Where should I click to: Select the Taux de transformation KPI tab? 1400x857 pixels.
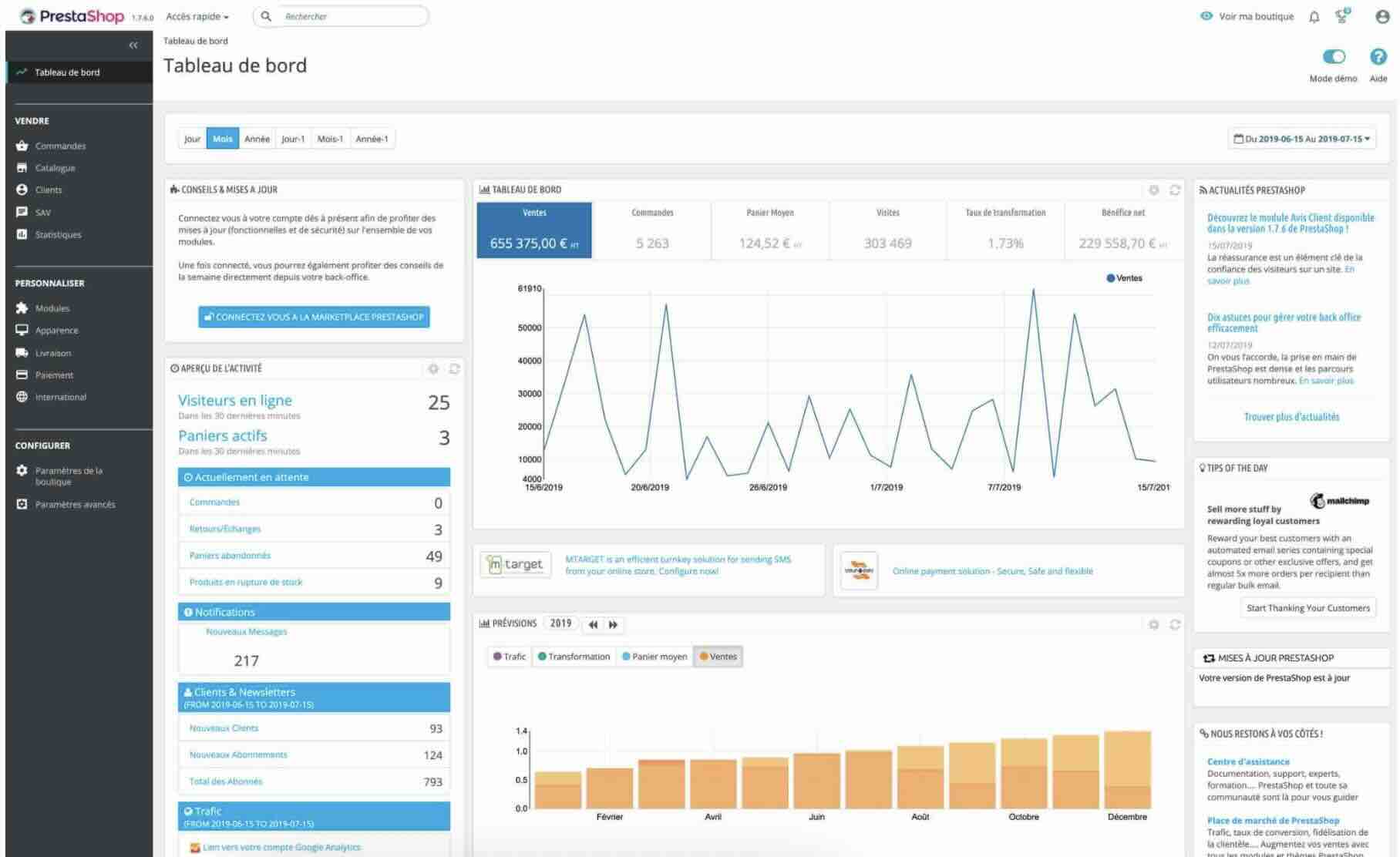pos(1005,230)
